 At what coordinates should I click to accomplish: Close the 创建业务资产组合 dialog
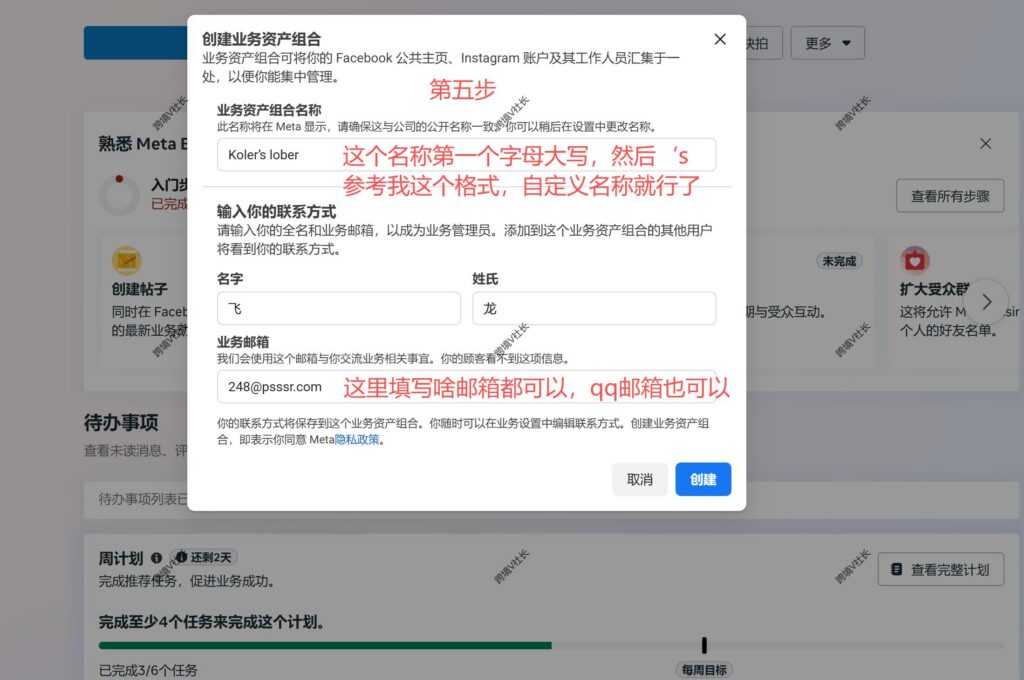tap(720, 39)
